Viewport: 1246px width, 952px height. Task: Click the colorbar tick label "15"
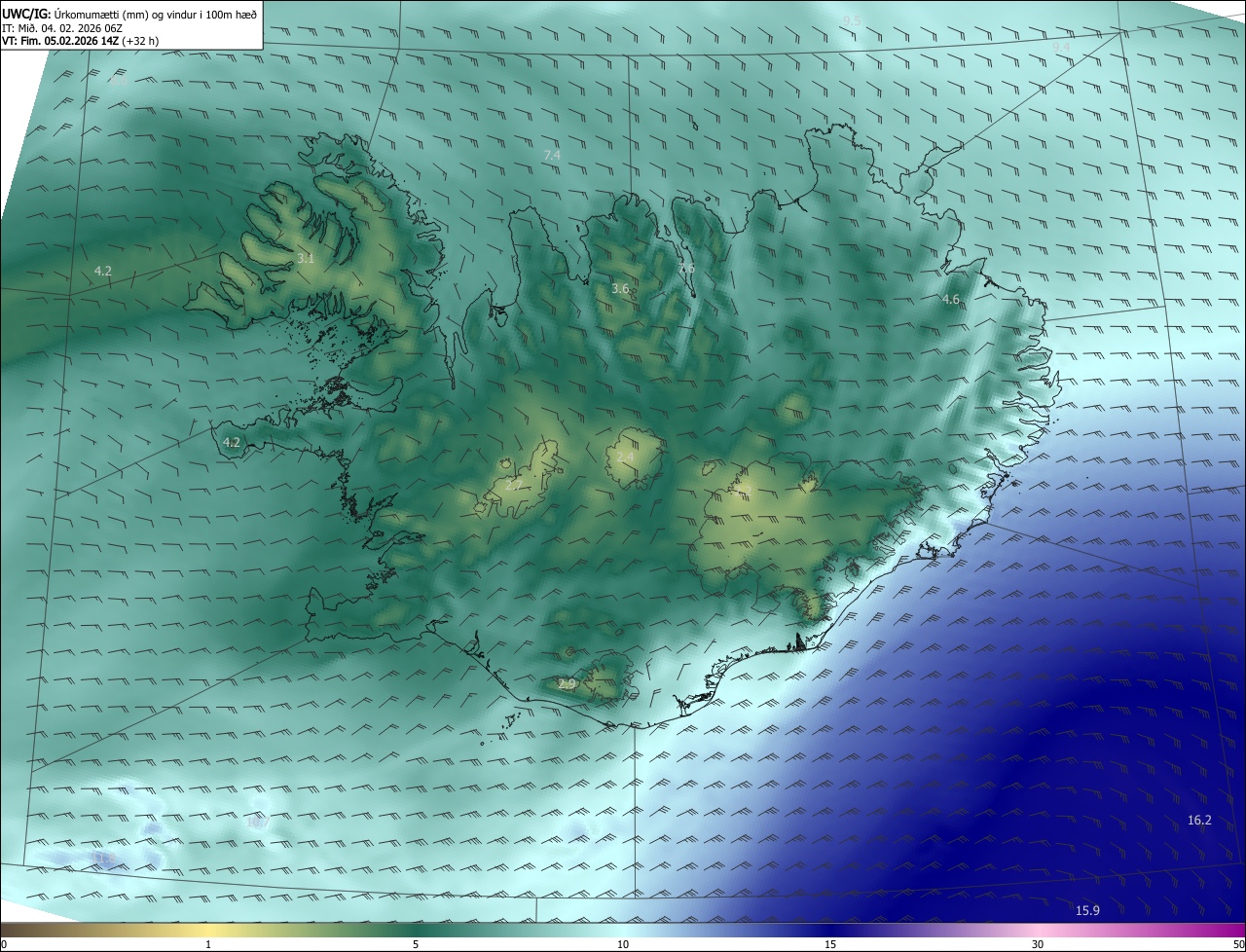(830, 944)
